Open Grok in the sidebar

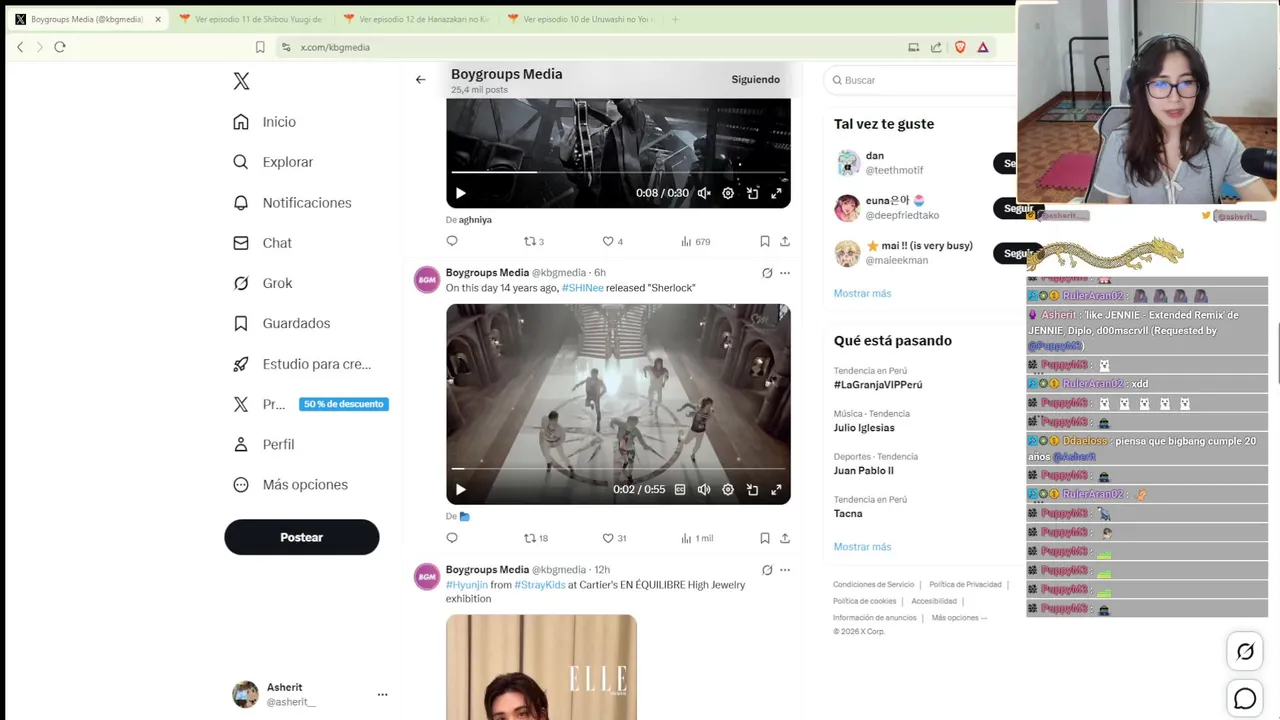tap(263, 283)
